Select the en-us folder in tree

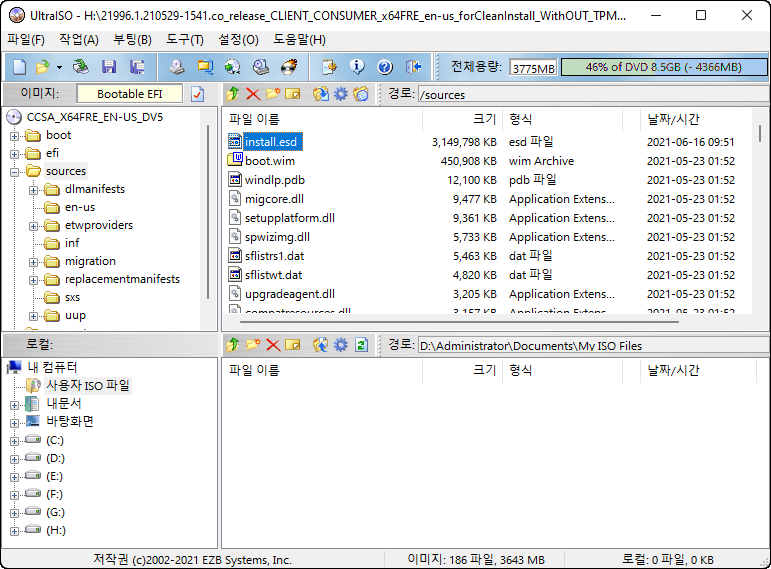[x=80, y=207]
